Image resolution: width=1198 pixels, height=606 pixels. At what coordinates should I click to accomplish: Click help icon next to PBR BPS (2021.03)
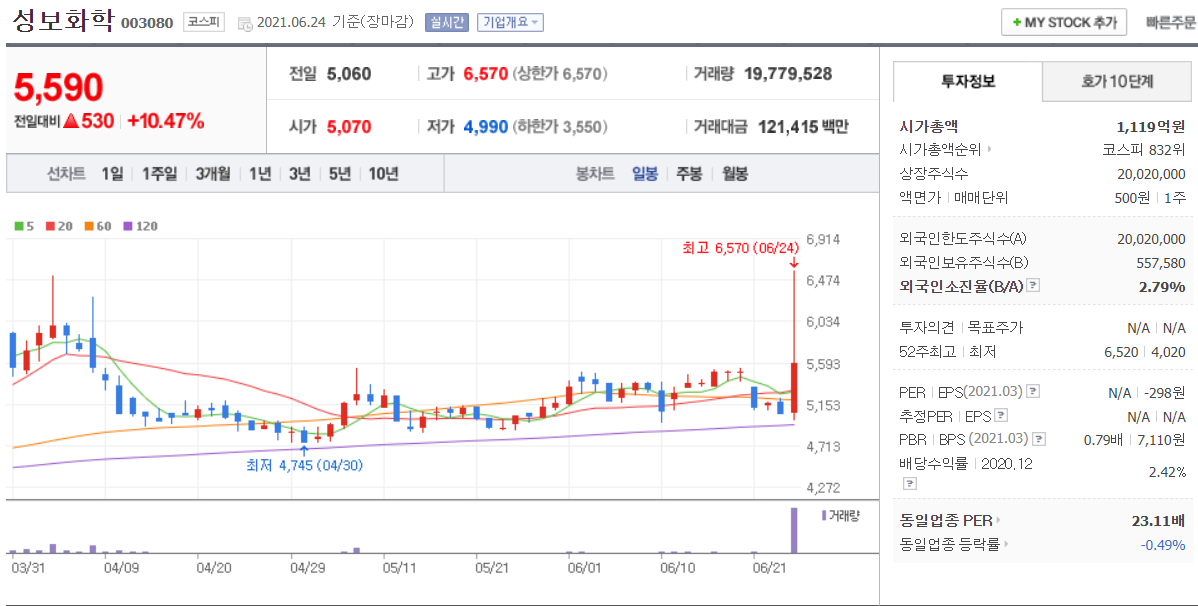[x=1039, y=439]
